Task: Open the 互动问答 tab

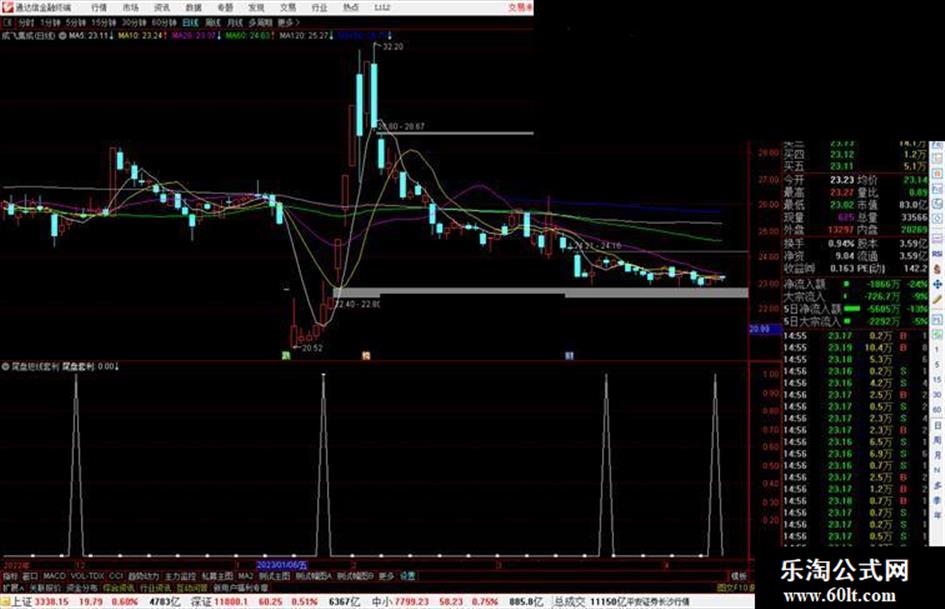Action: click(x=192, y=587)
